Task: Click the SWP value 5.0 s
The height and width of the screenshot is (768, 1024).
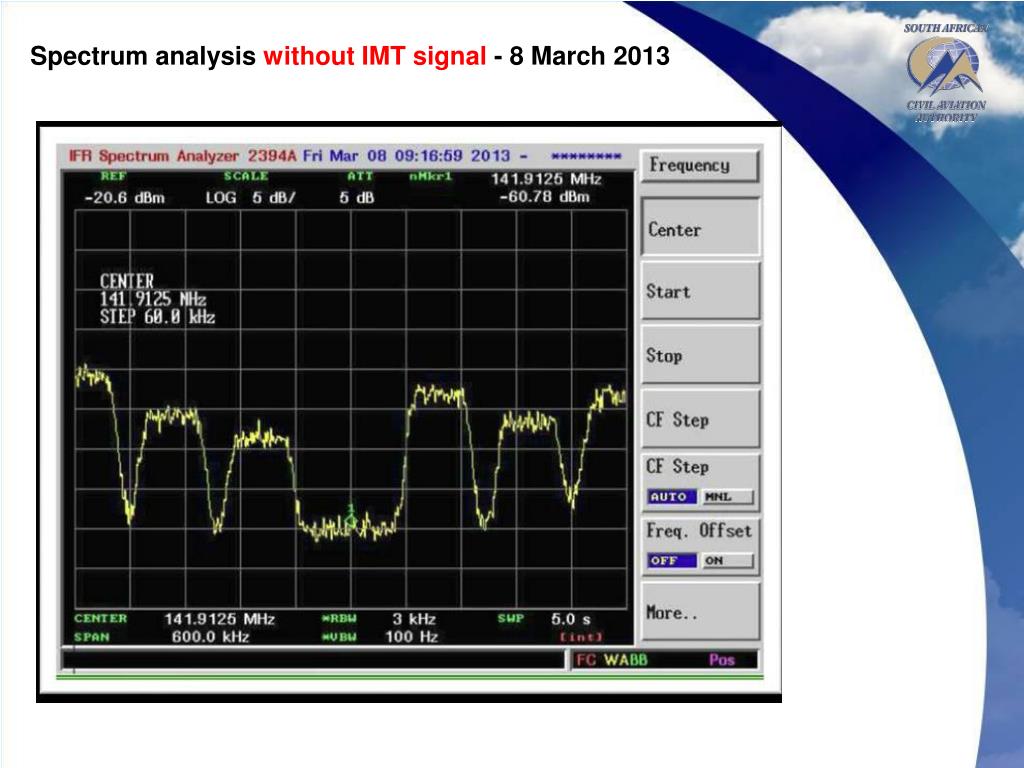Action: click(x=570, y=619)
